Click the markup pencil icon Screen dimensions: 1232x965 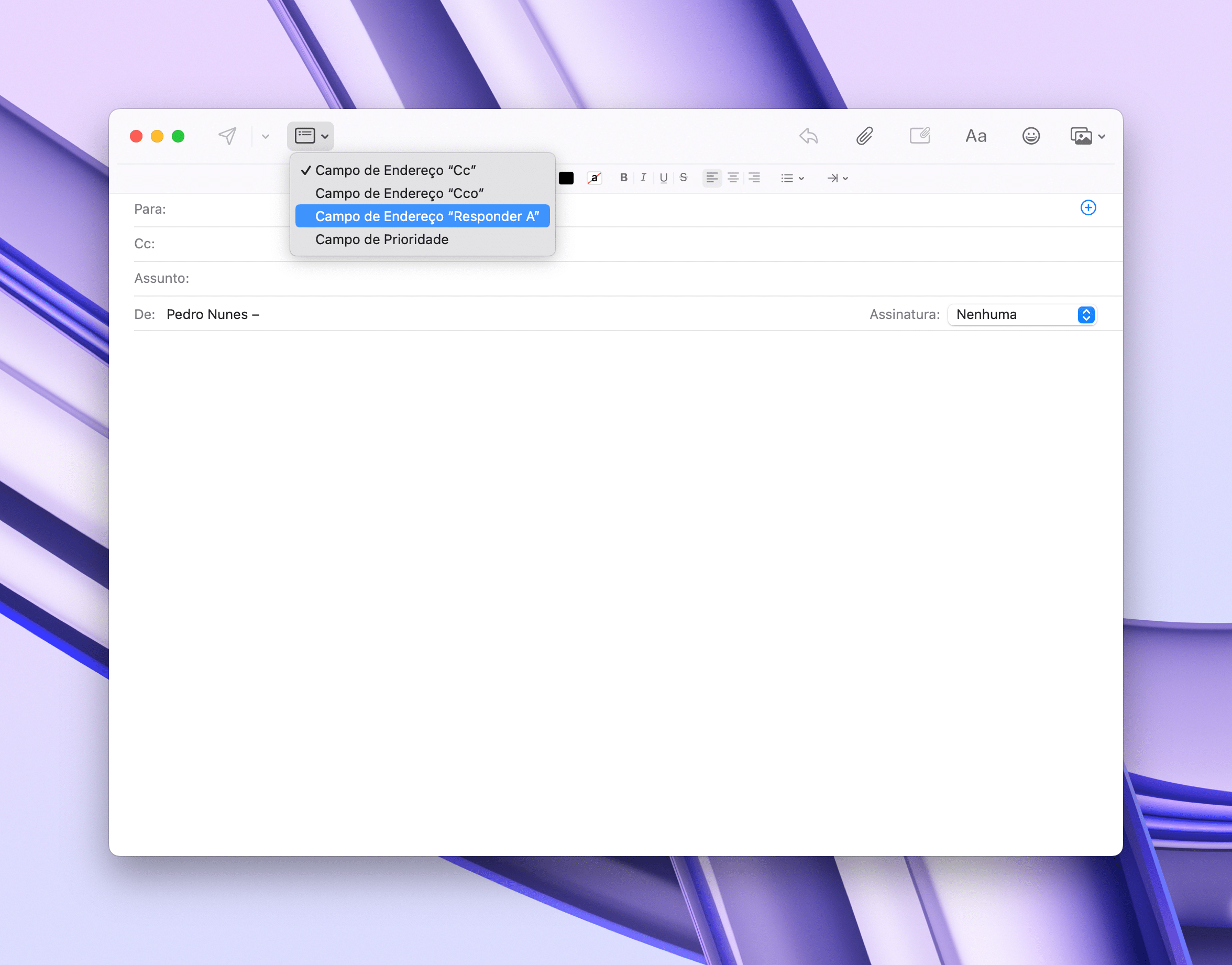pyautogui.click(x=920, y=136)
